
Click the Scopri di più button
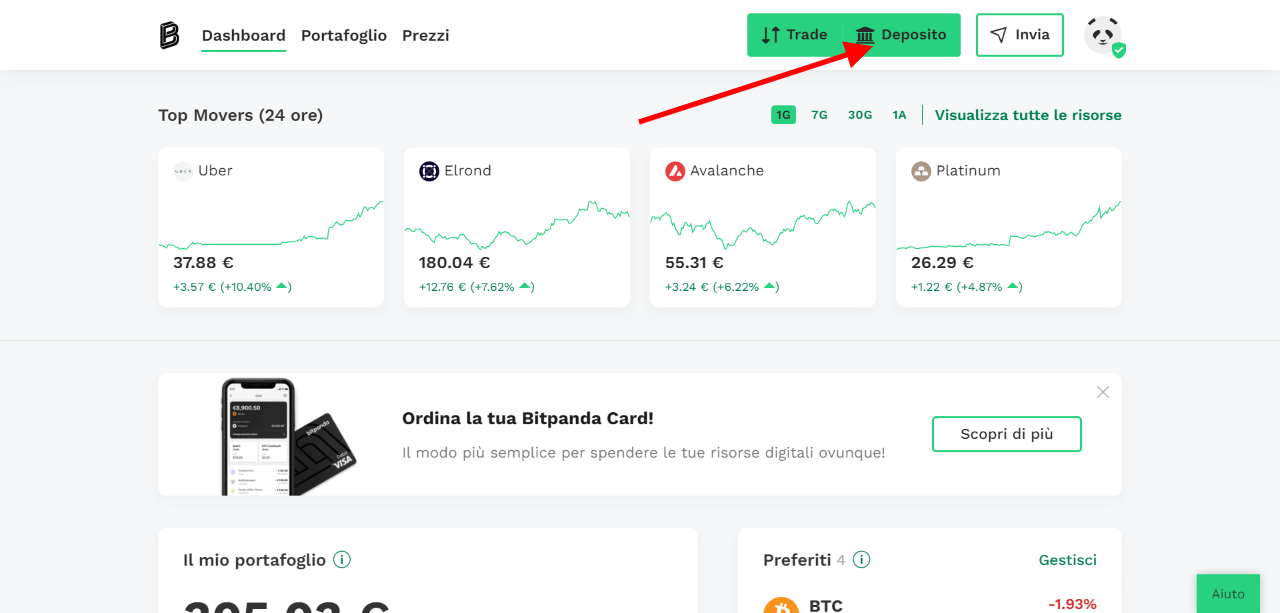[1007, 434]
